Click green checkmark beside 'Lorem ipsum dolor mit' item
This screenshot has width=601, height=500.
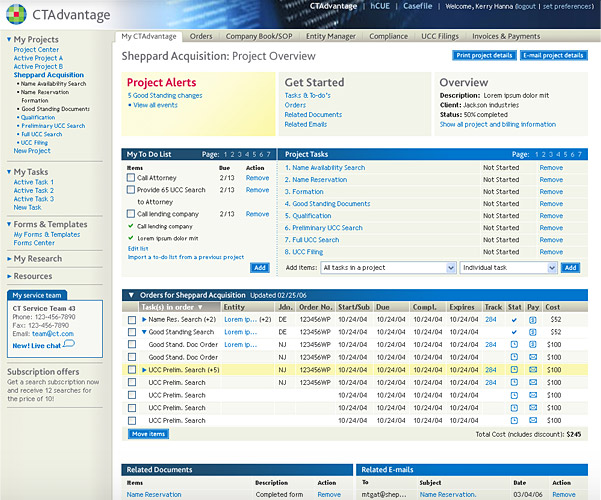pyautogui.click(x=131, y=238)
